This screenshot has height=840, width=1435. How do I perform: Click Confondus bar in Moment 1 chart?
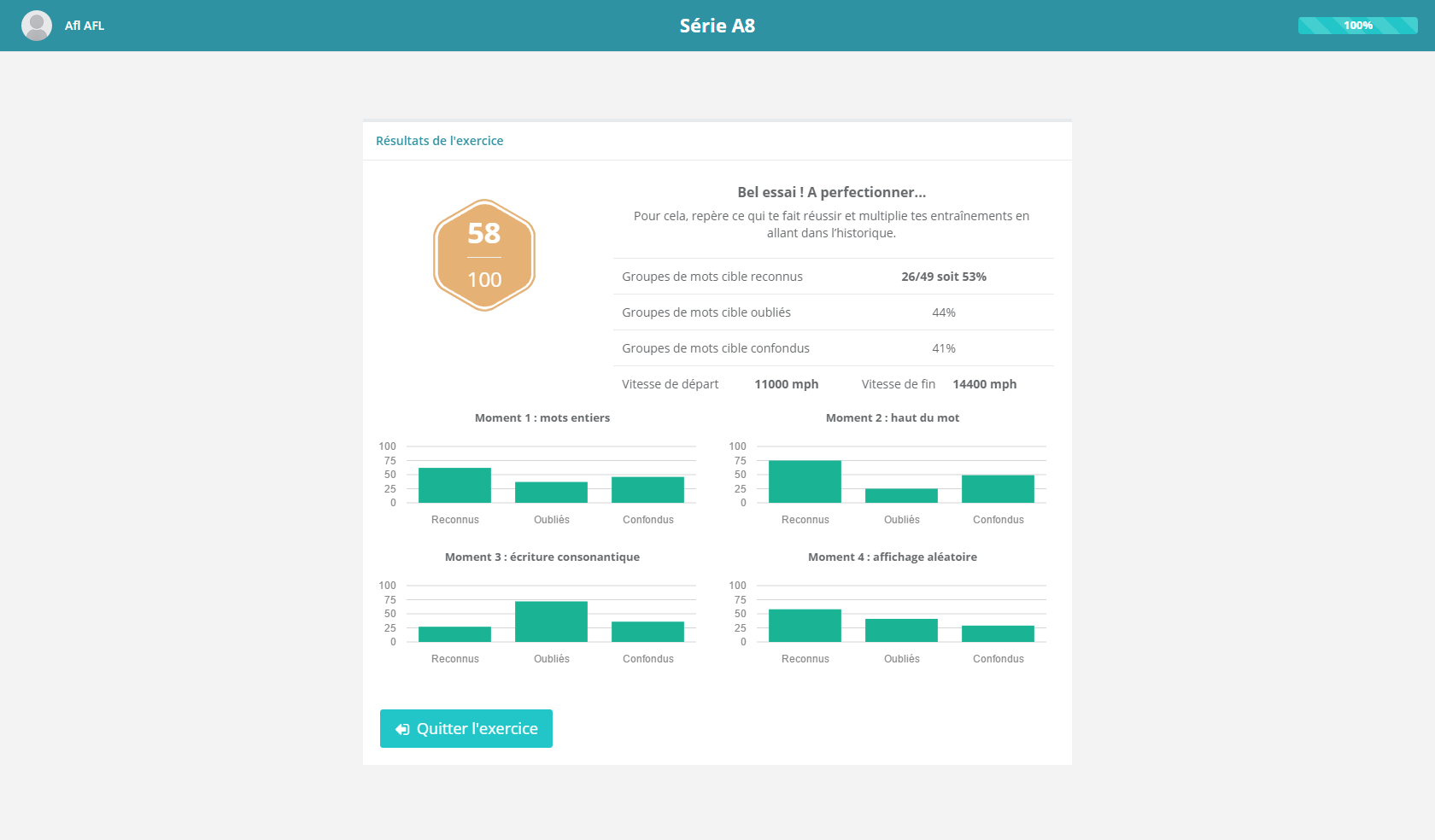[x=647, y=490]
